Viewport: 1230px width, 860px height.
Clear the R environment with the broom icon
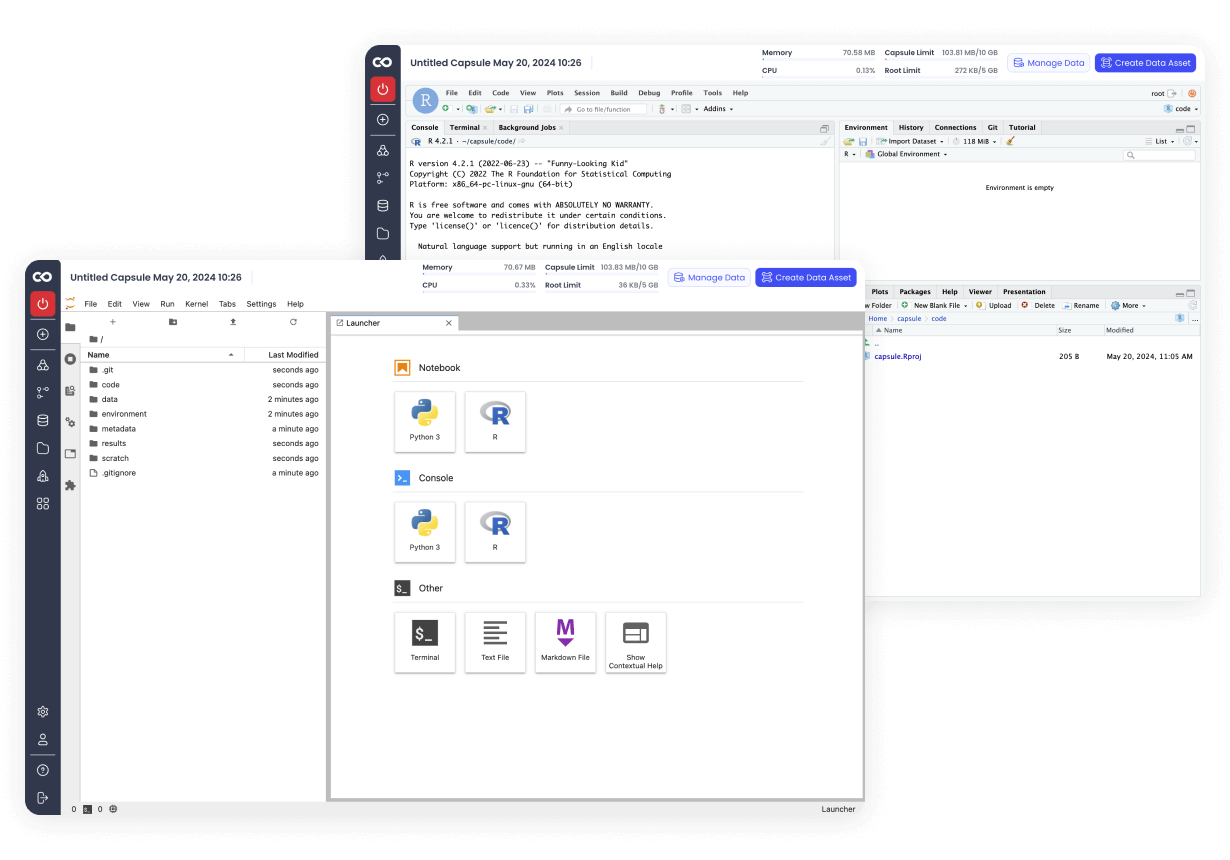1012,141
